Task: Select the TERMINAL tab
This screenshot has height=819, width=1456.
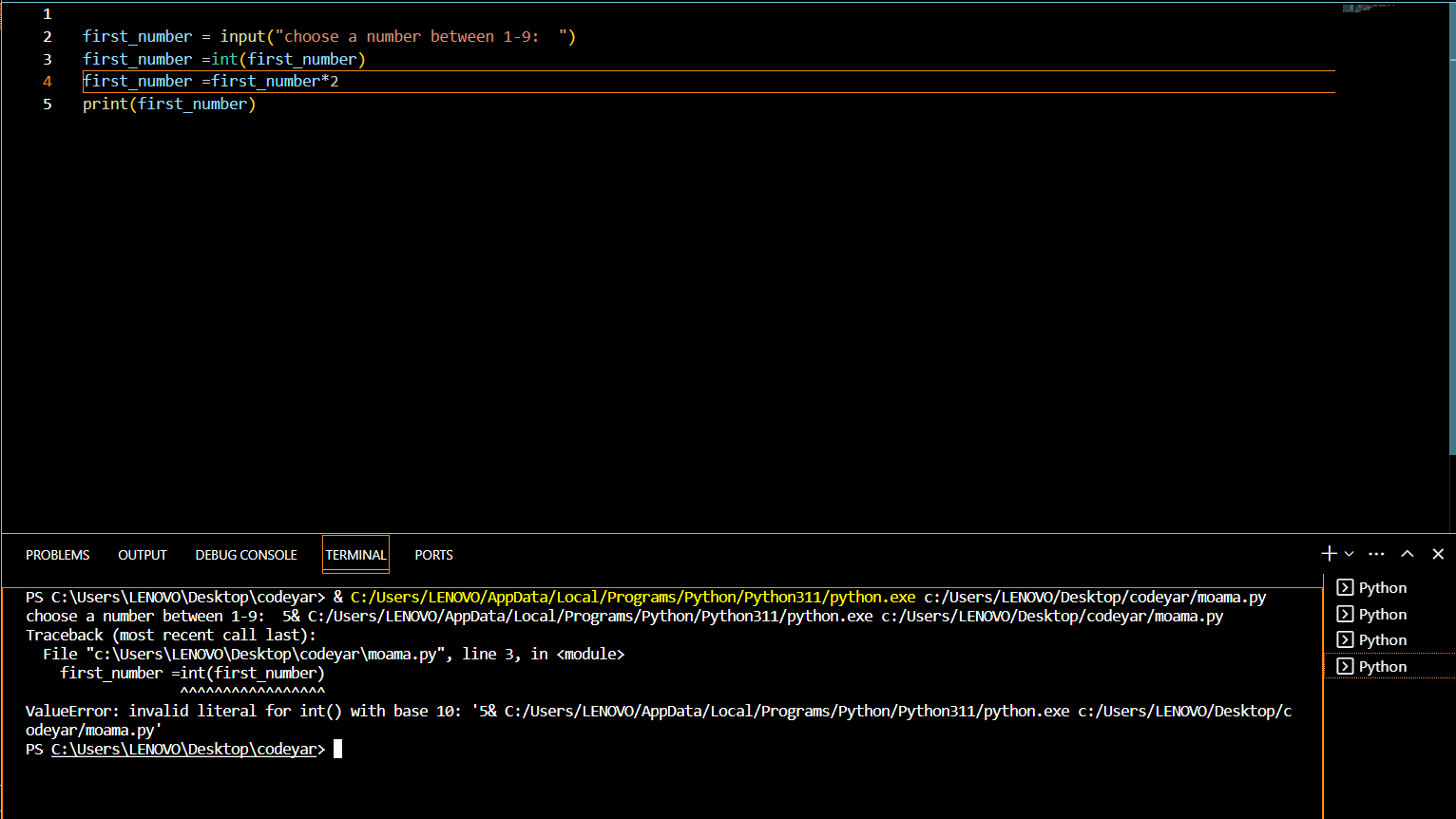Action: point(355,555)
